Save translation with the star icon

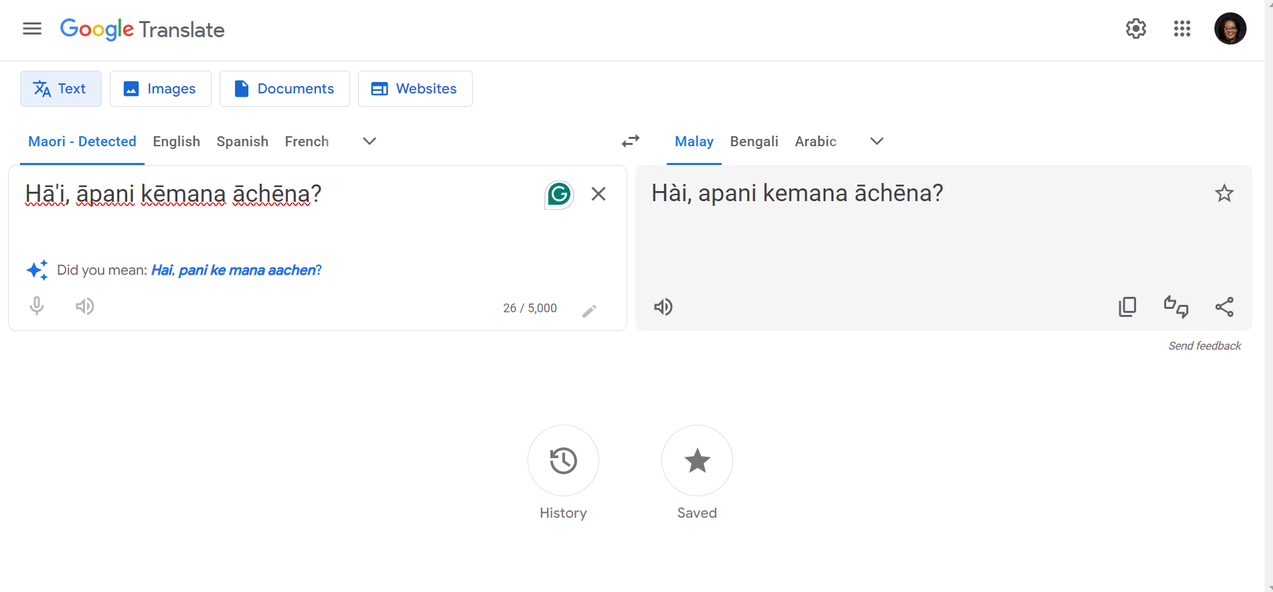(x=1224, y=194)
